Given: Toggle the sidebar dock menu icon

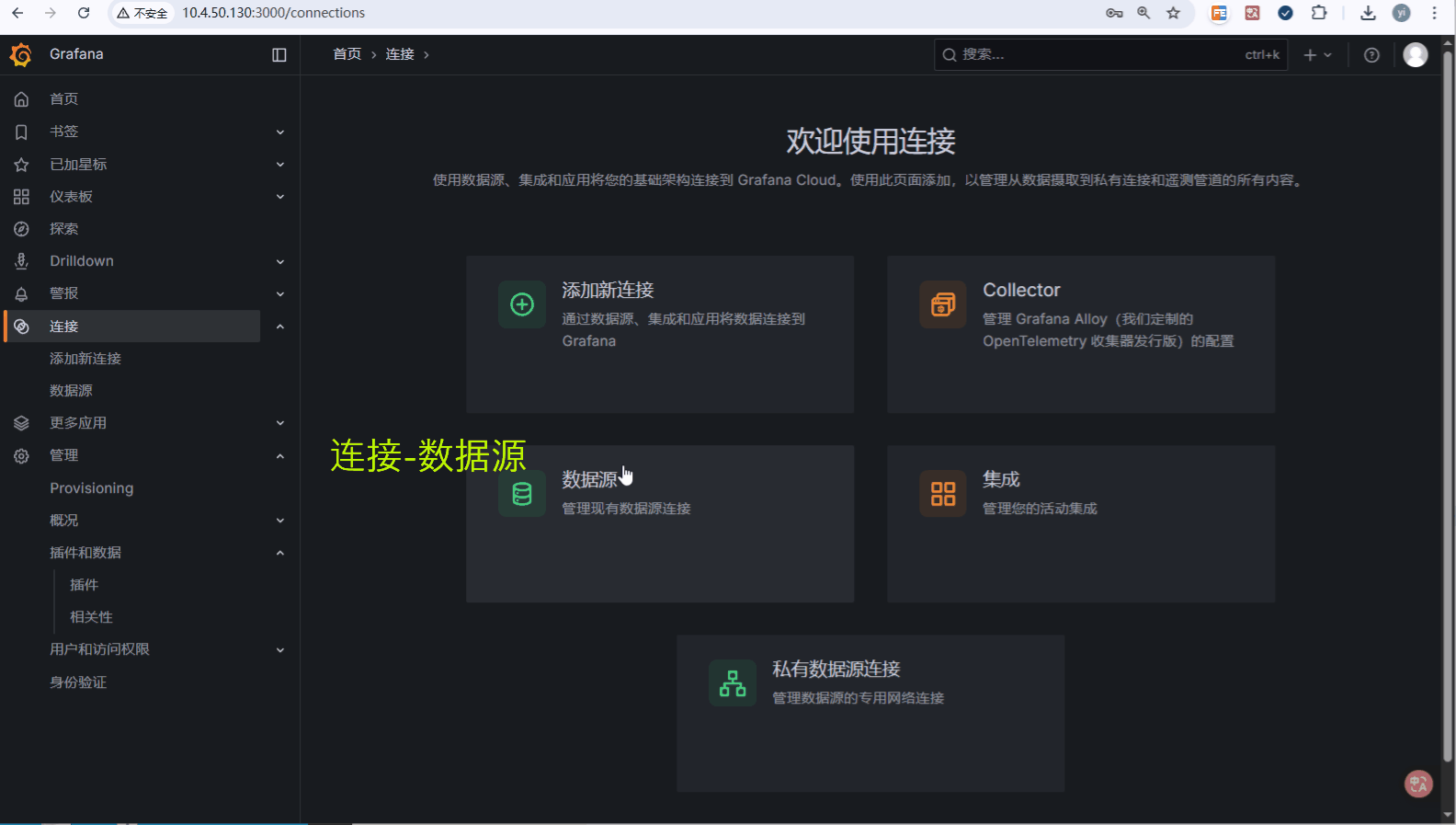Looking at the screenshot, I should (x=279, y=55).
